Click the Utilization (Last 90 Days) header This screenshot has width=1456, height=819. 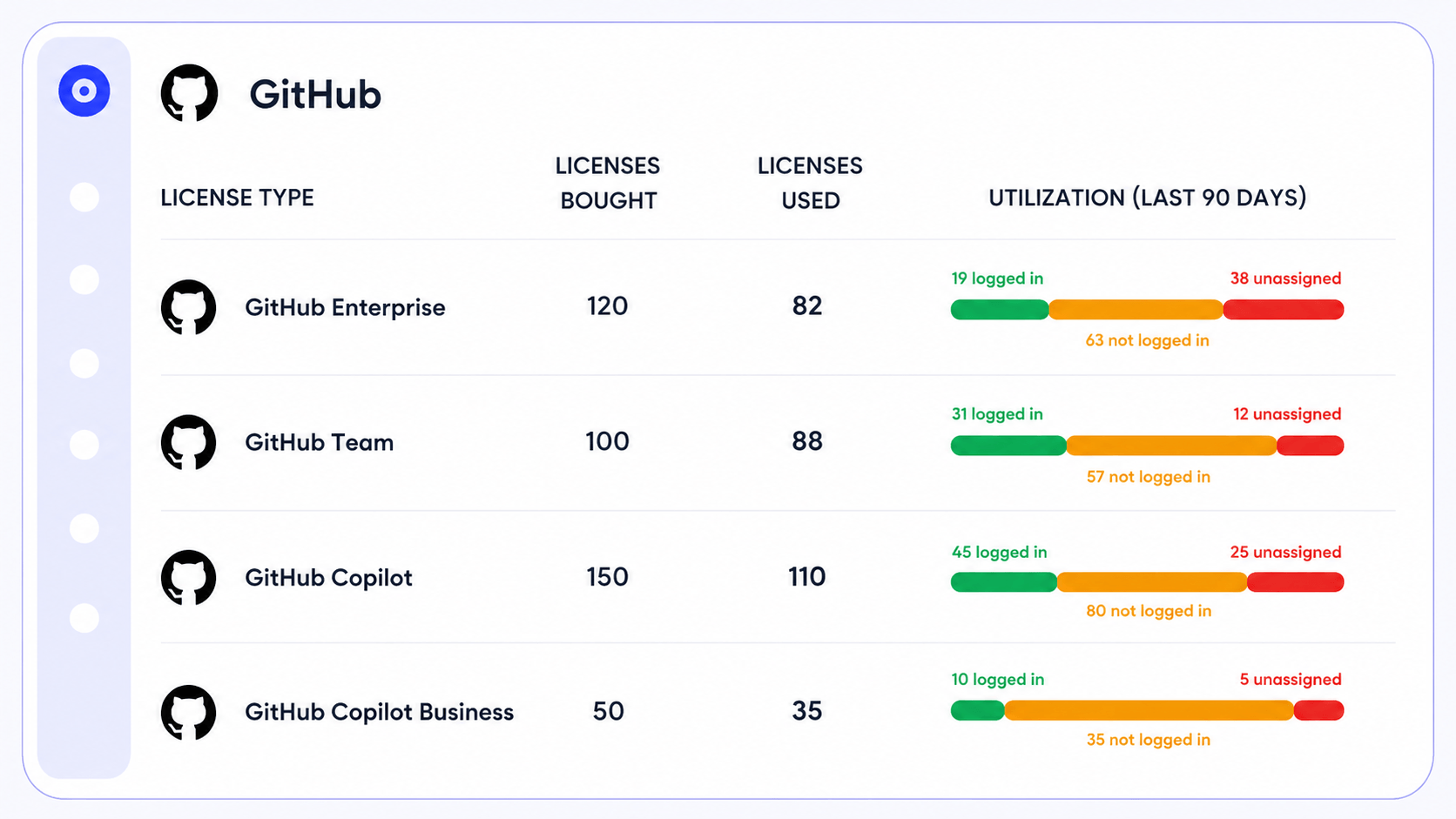coord(1148,198)
